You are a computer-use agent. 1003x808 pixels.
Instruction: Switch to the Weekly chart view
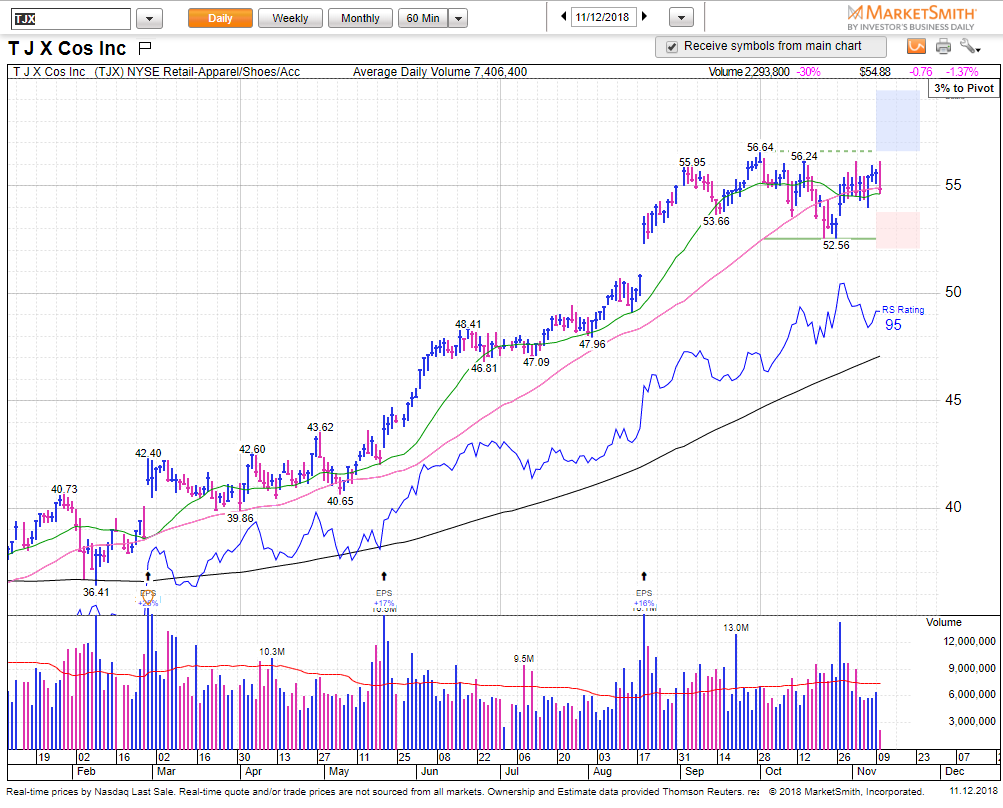290,19
